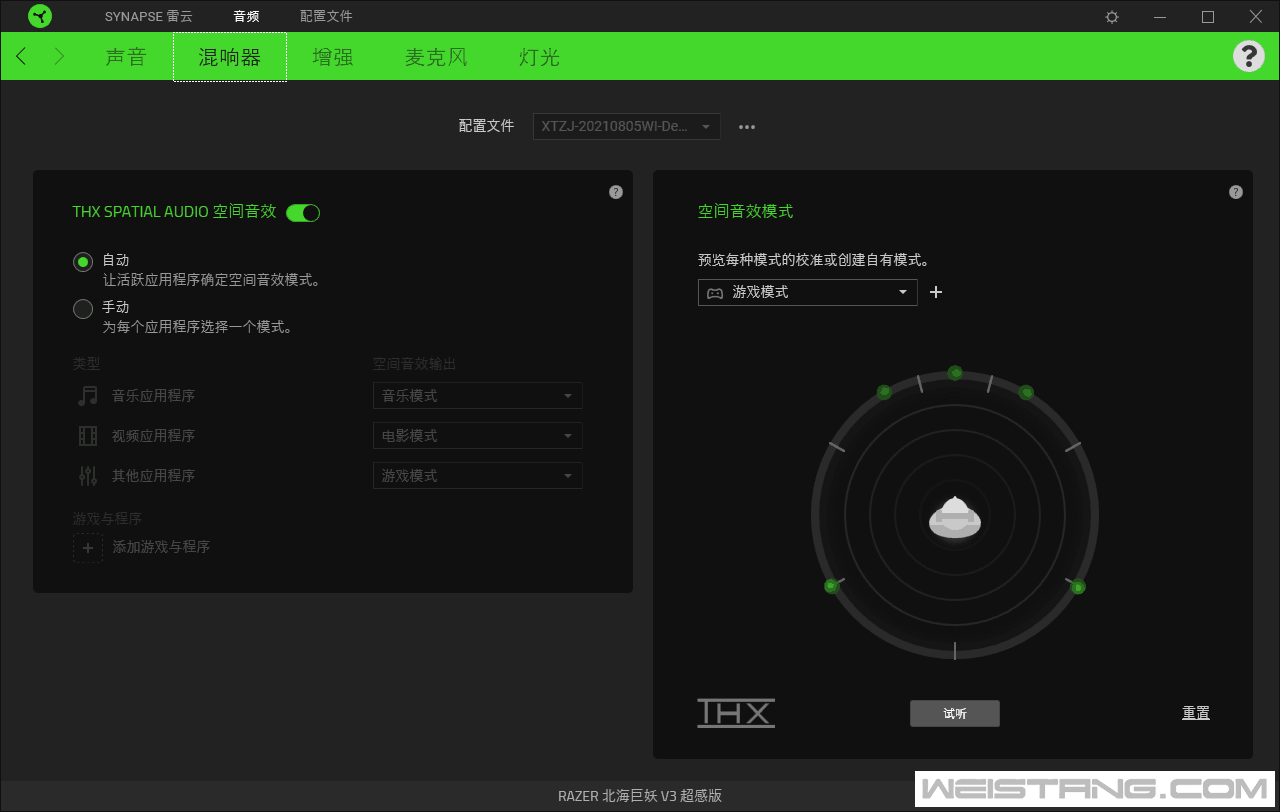The image size is (1280, 812).
Task: Click the video application film icon
Action: tap(88, 436)
